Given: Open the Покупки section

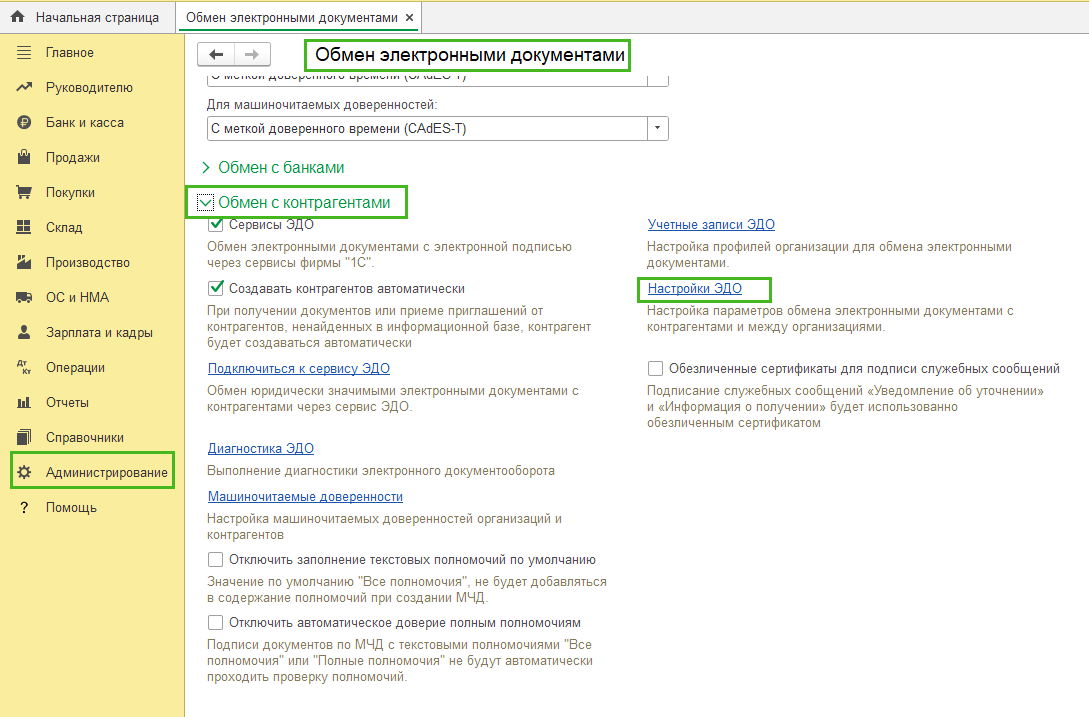Looking at the screenshot, I should tap(70, 192).
